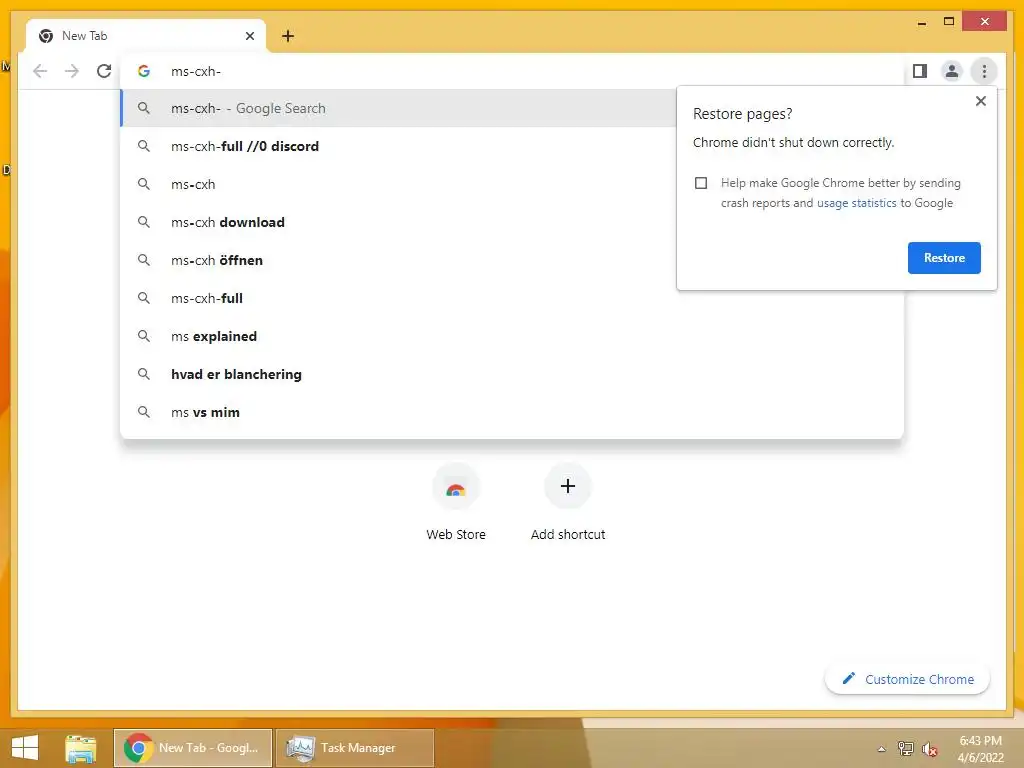
Task: Select the New Tab browser tab
Action: coord(146,36)
